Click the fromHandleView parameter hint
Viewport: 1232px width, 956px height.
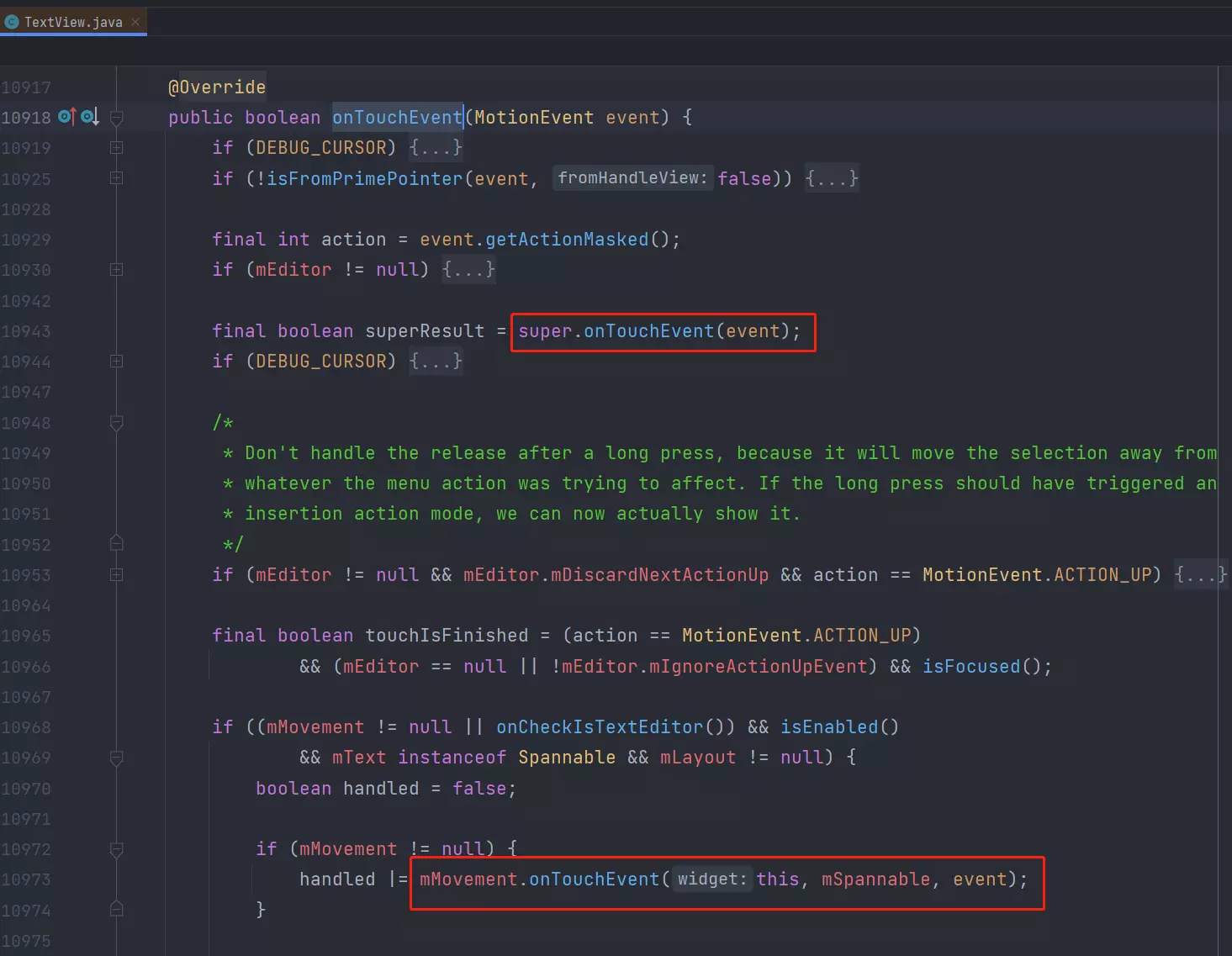pos(632,178)
